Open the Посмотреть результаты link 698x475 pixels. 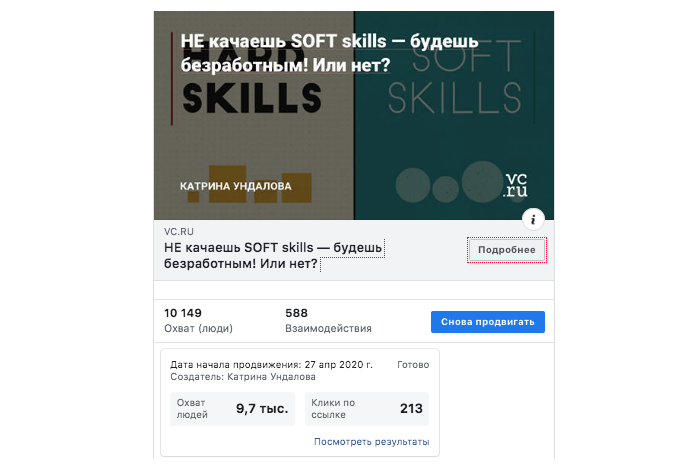[x=371, y=442]
